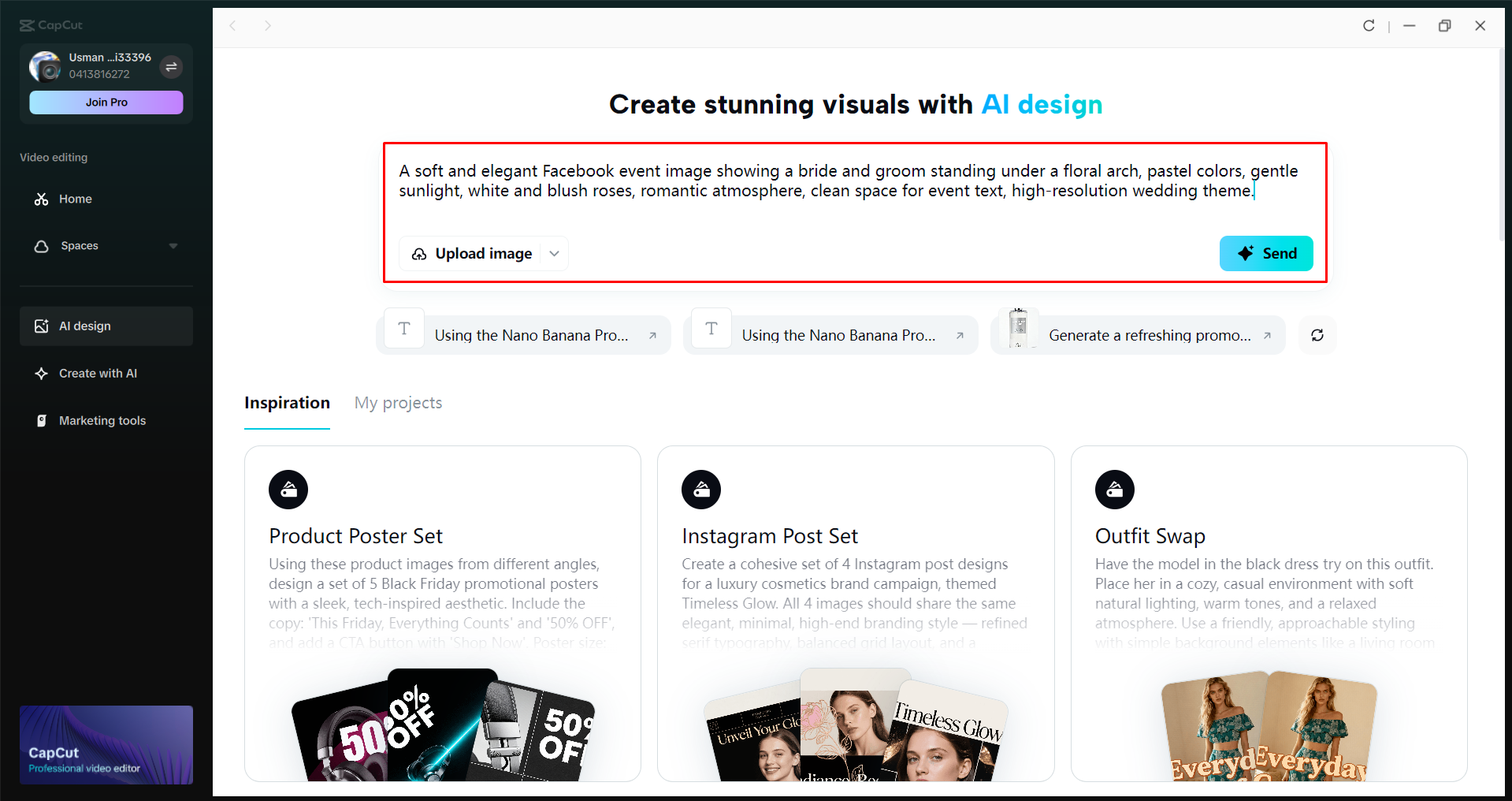The image size is (1512, 801).
Task: Expand the Upload image dropdown arrow
Action: tap(554, 253)
